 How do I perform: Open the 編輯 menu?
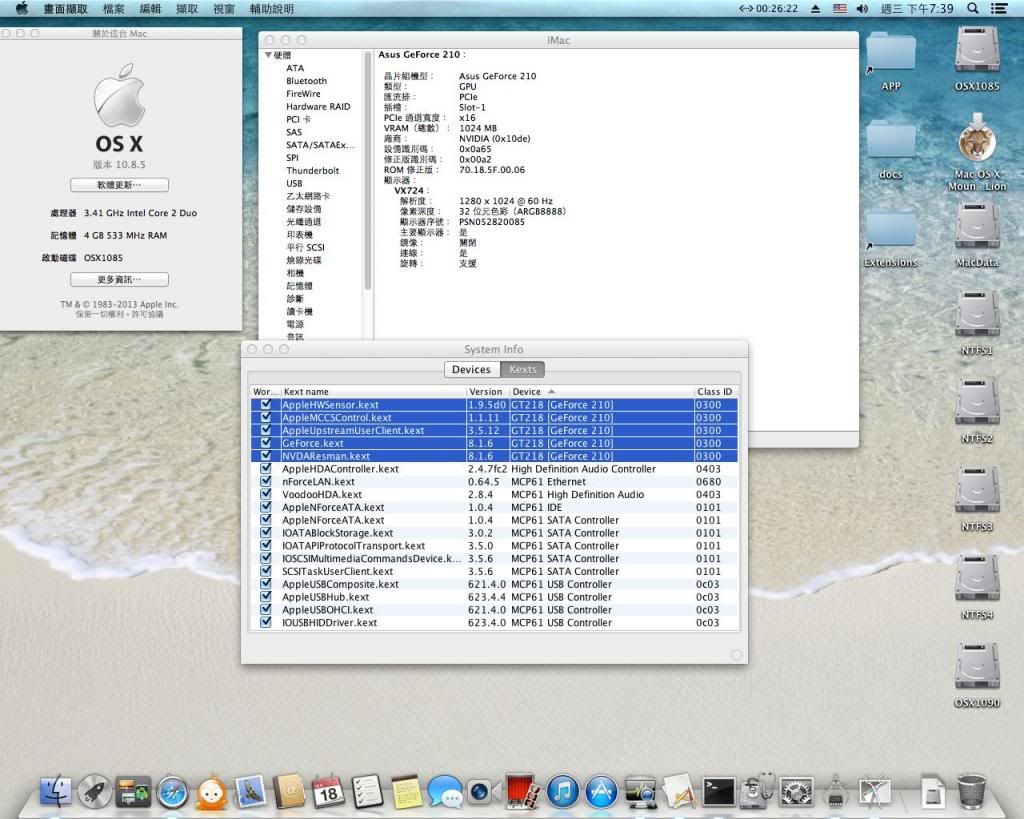tap(150, 8)
